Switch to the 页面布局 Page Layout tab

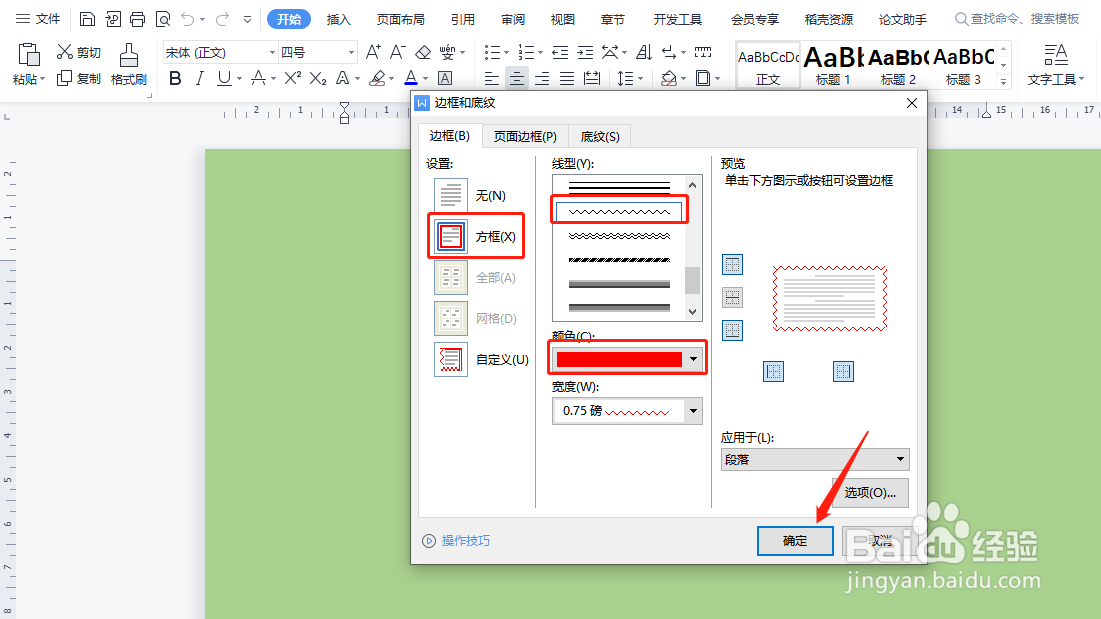[400, 20]
